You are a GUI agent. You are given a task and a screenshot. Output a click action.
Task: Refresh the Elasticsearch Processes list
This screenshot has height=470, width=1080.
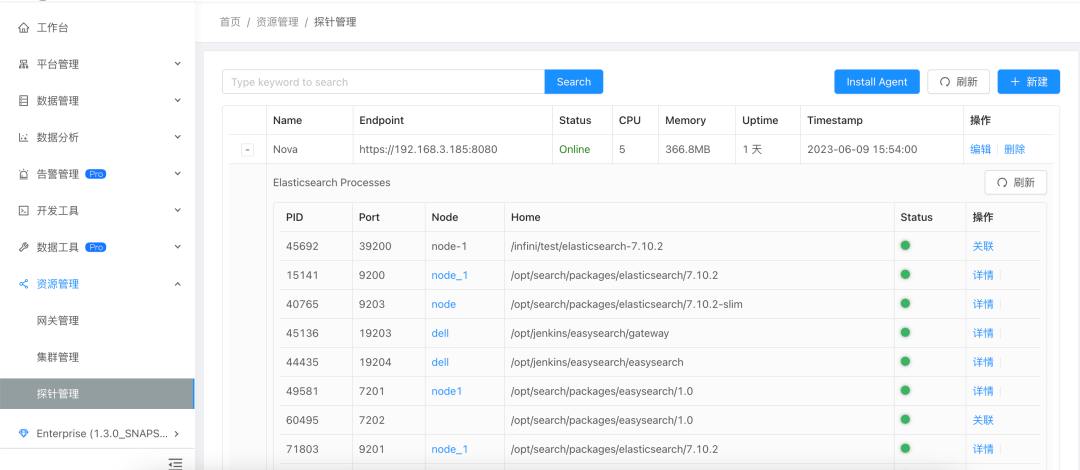pos(1016,183)
